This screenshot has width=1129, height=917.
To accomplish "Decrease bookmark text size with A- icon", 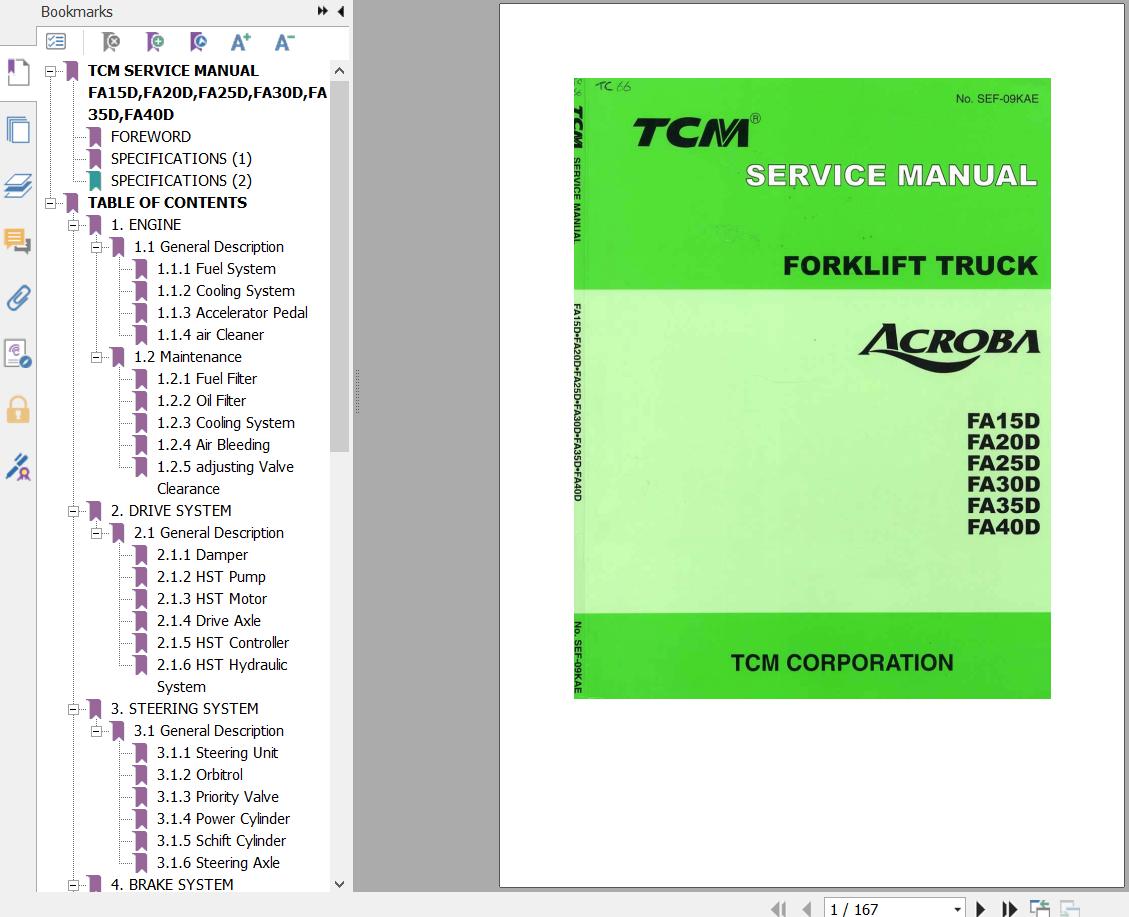I will pos(283,42).
